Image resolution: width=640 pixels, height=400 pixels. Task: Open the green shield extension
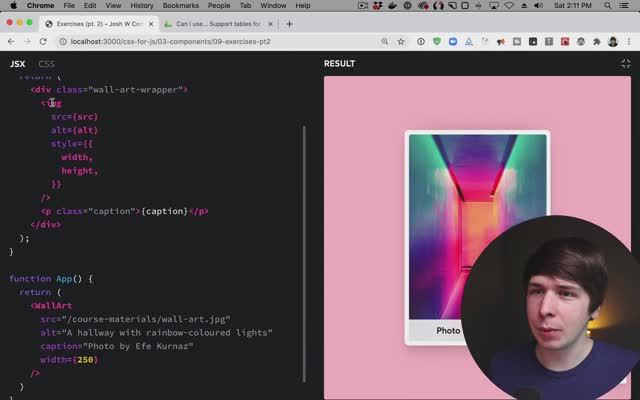437,42
